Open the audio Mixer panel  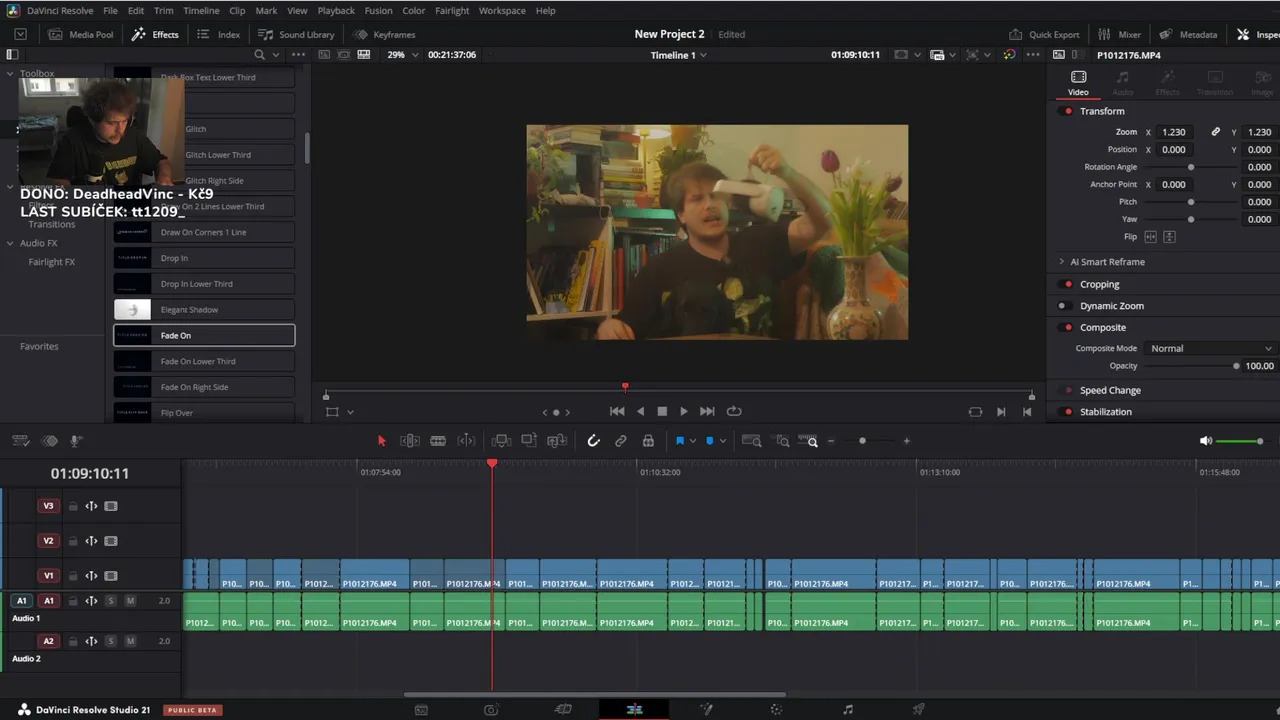click(1119, 34)
